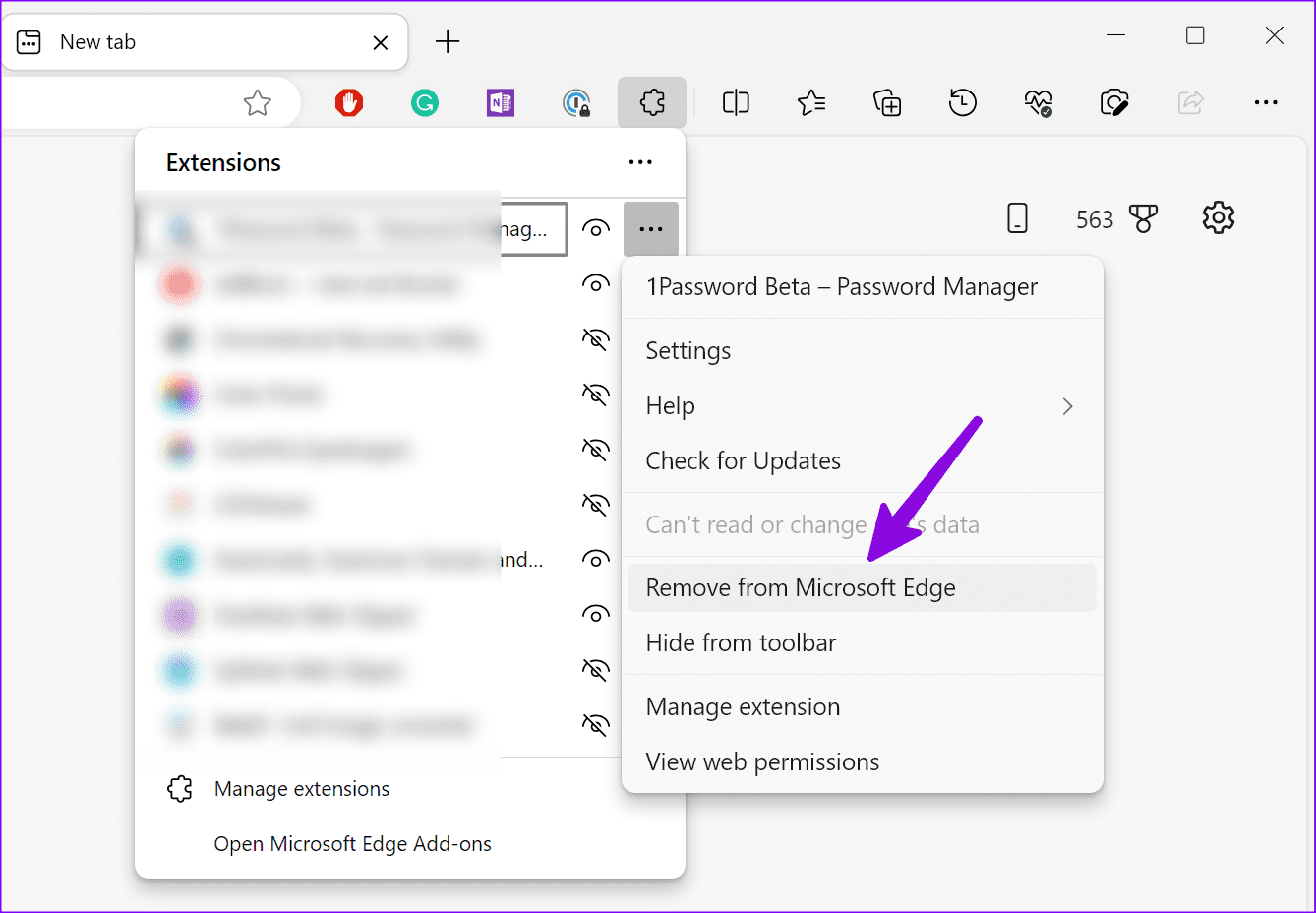Open Browser essentials heartbeat icon

pyautogui.click(x=1039, y=102)
